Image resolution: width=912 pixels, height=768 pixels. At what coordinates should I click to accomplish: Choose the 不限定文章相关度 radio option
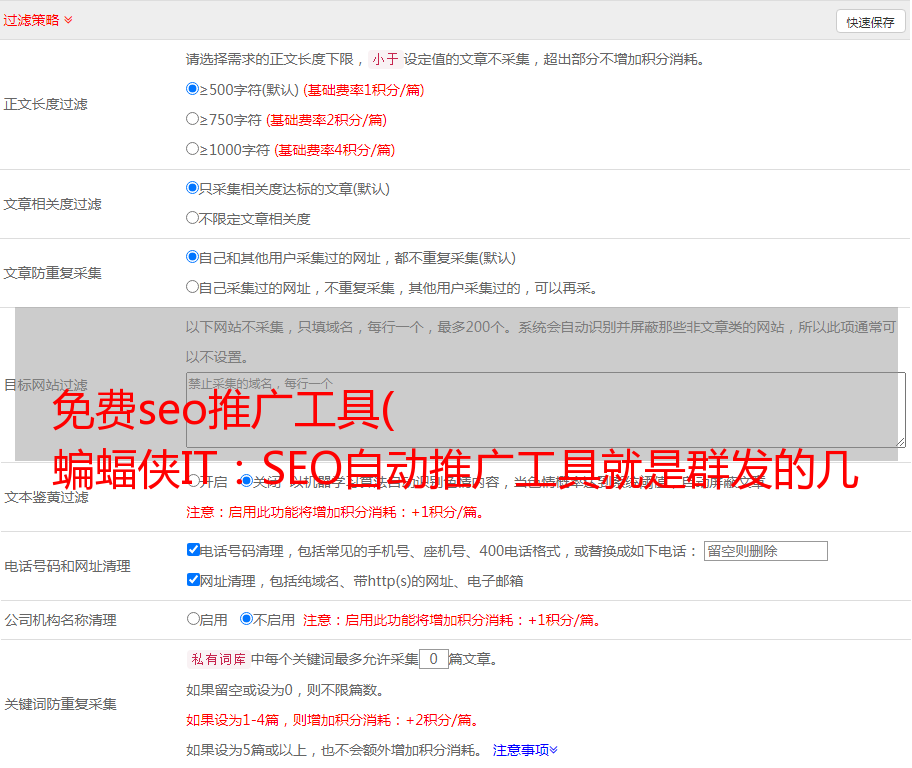[x=192, y=218]
